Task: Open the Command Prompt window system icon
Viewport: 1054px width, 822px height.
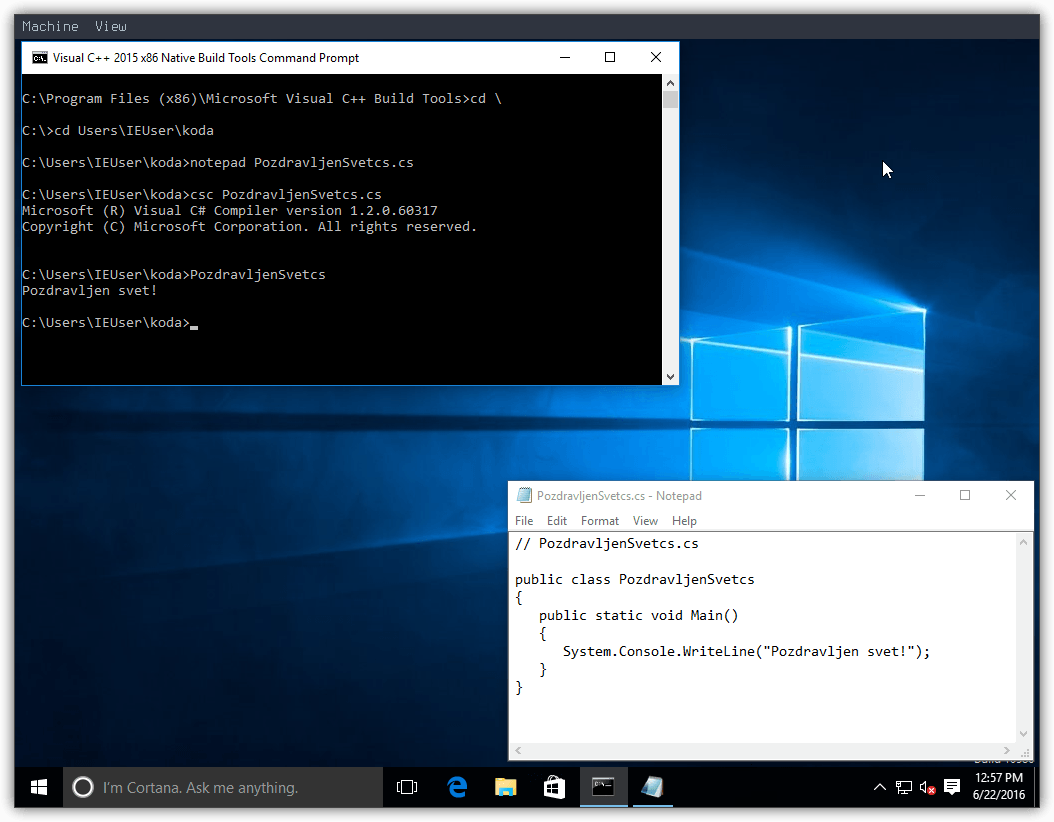Action: 40,58
